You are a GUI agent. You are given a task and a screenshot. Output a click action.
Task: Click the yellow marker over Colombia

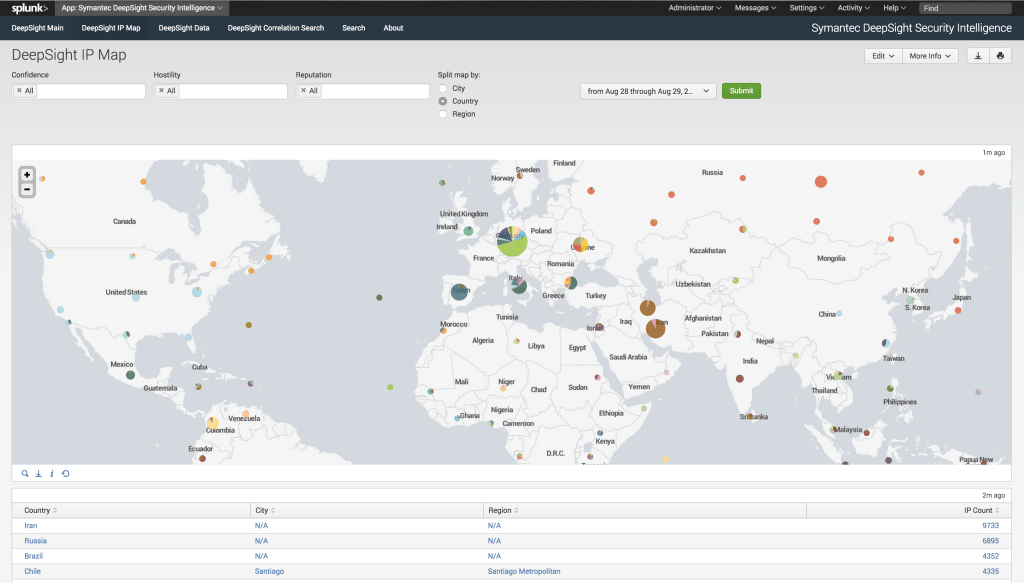coord(213,422)
